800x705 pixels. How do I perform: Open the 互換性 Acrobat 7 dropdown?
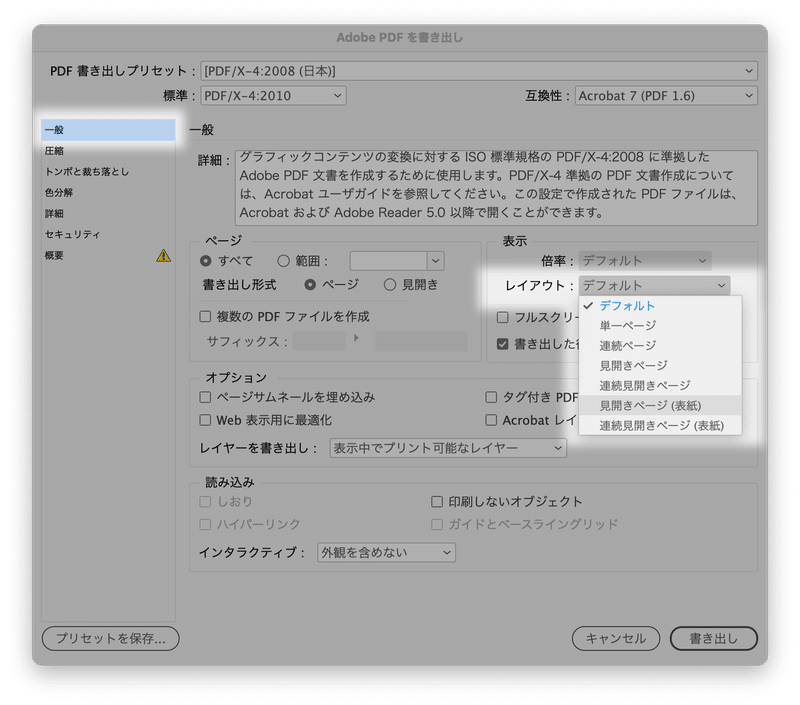666,95
